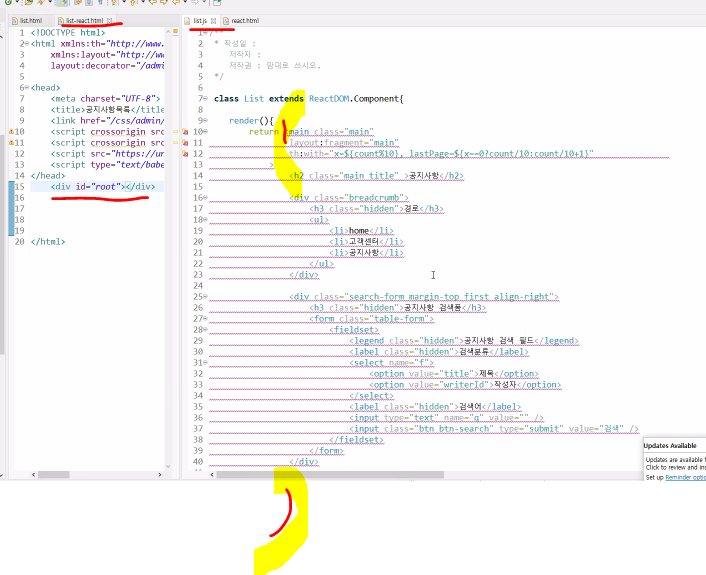The height and width of the screenshot is (575, 706).
Task: Activate the list.js editor tab
Action: (x=200, y=21)
